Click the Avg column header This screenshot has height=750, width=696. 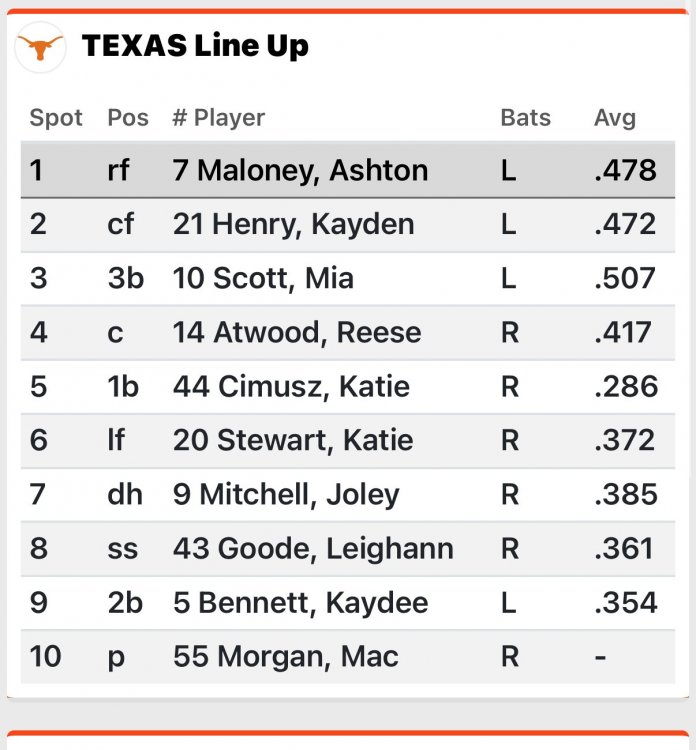click(614, 118)
